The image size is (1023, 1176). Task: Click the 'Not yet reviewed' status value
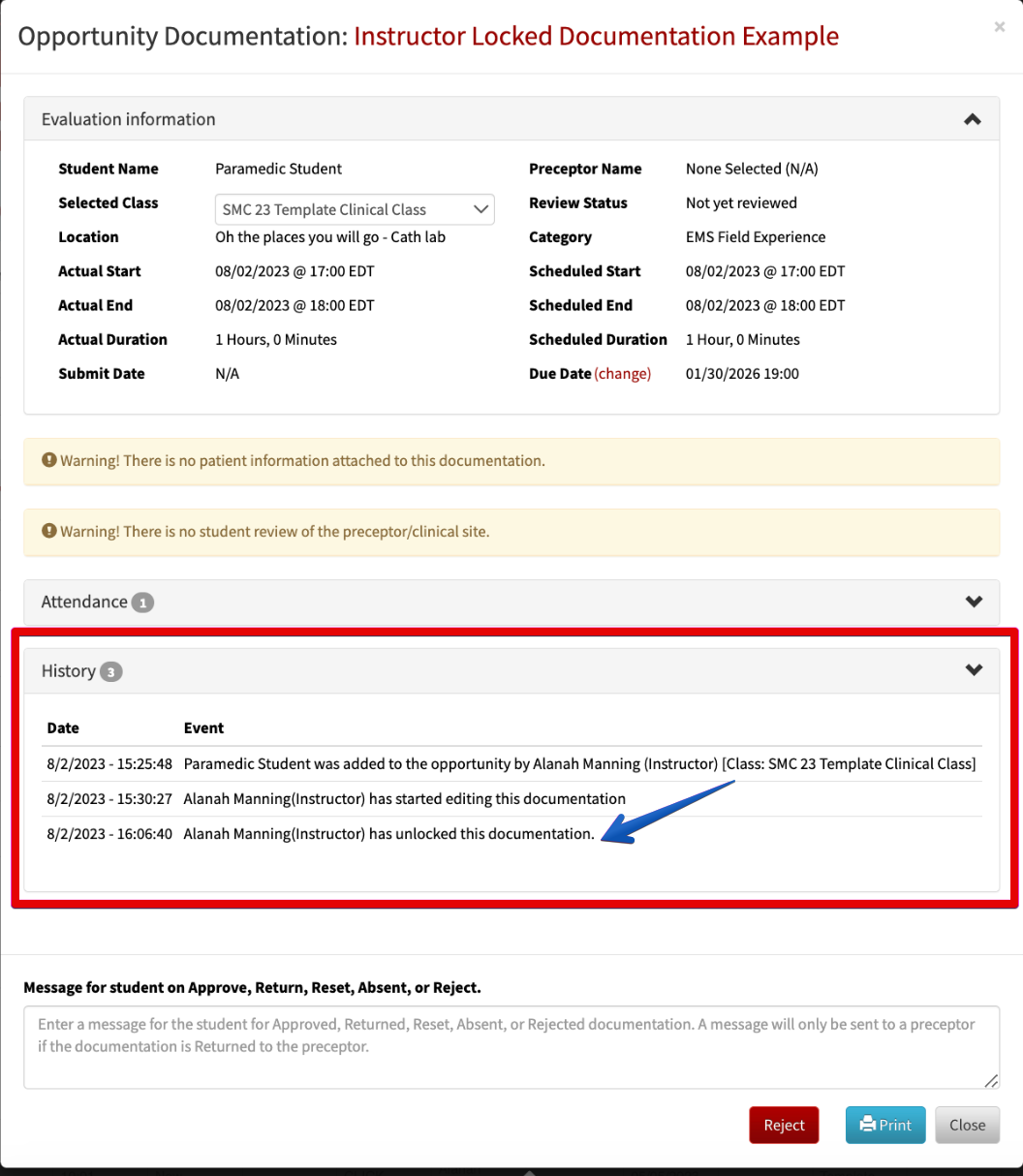(741, 202)
